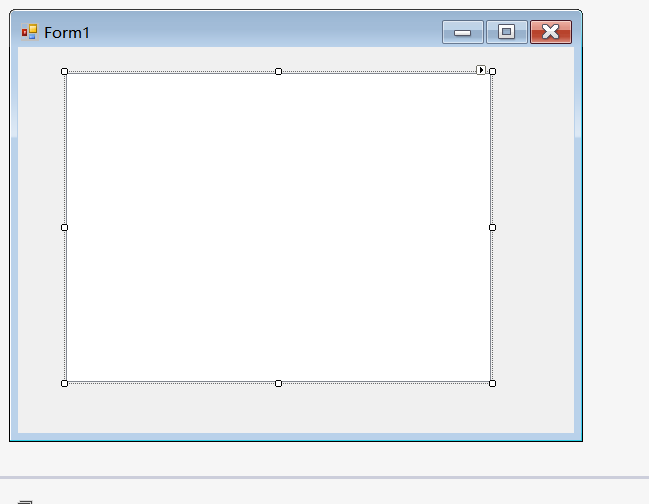Select the white control inside Form1
The height and width of the screenshot is (504, 649).
pyautogui.click(x=279, y=228)
